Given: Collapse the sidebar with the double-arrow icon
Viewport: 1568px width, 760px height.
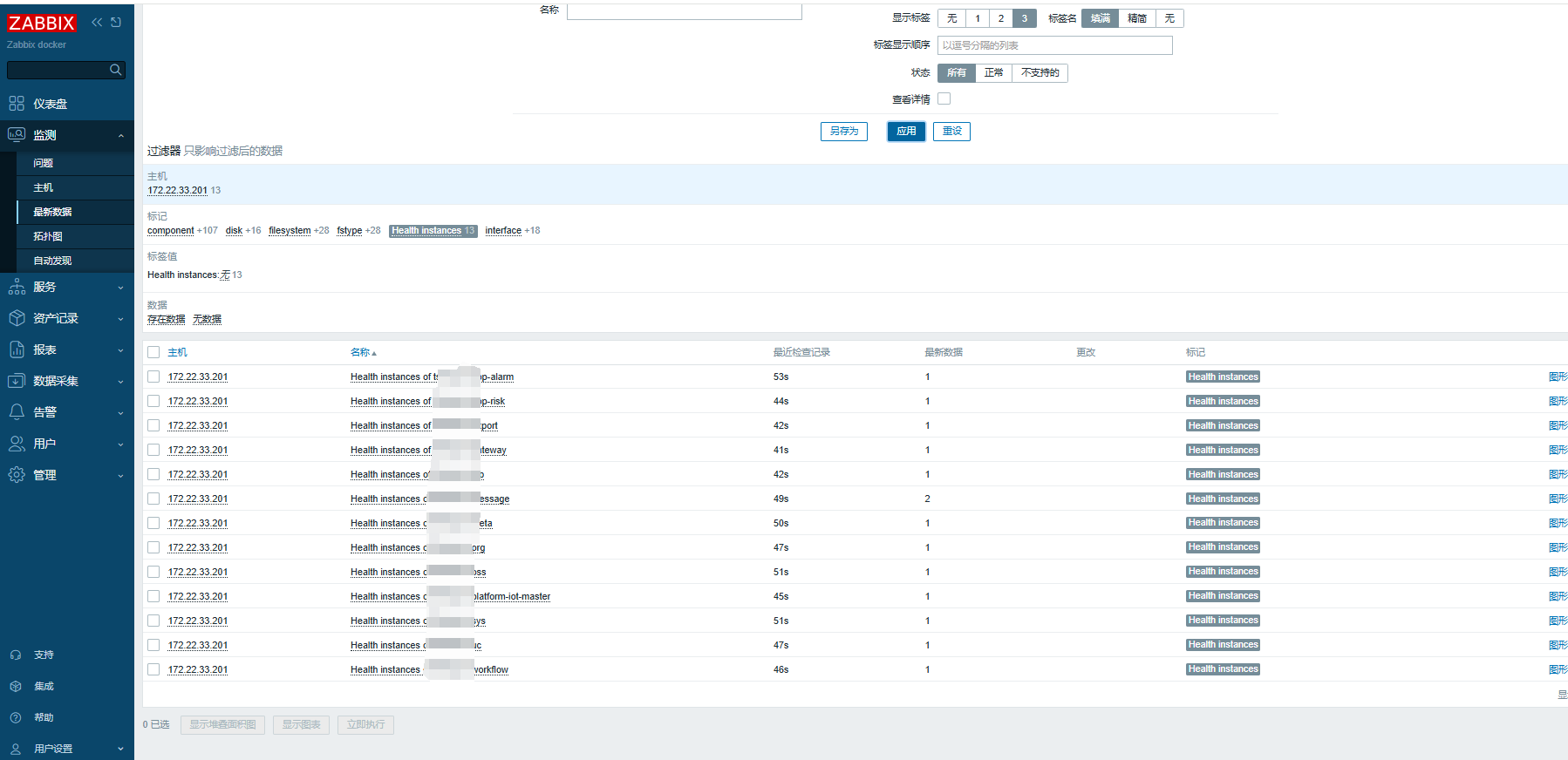Looking at the screenshot, I should 97,22.
